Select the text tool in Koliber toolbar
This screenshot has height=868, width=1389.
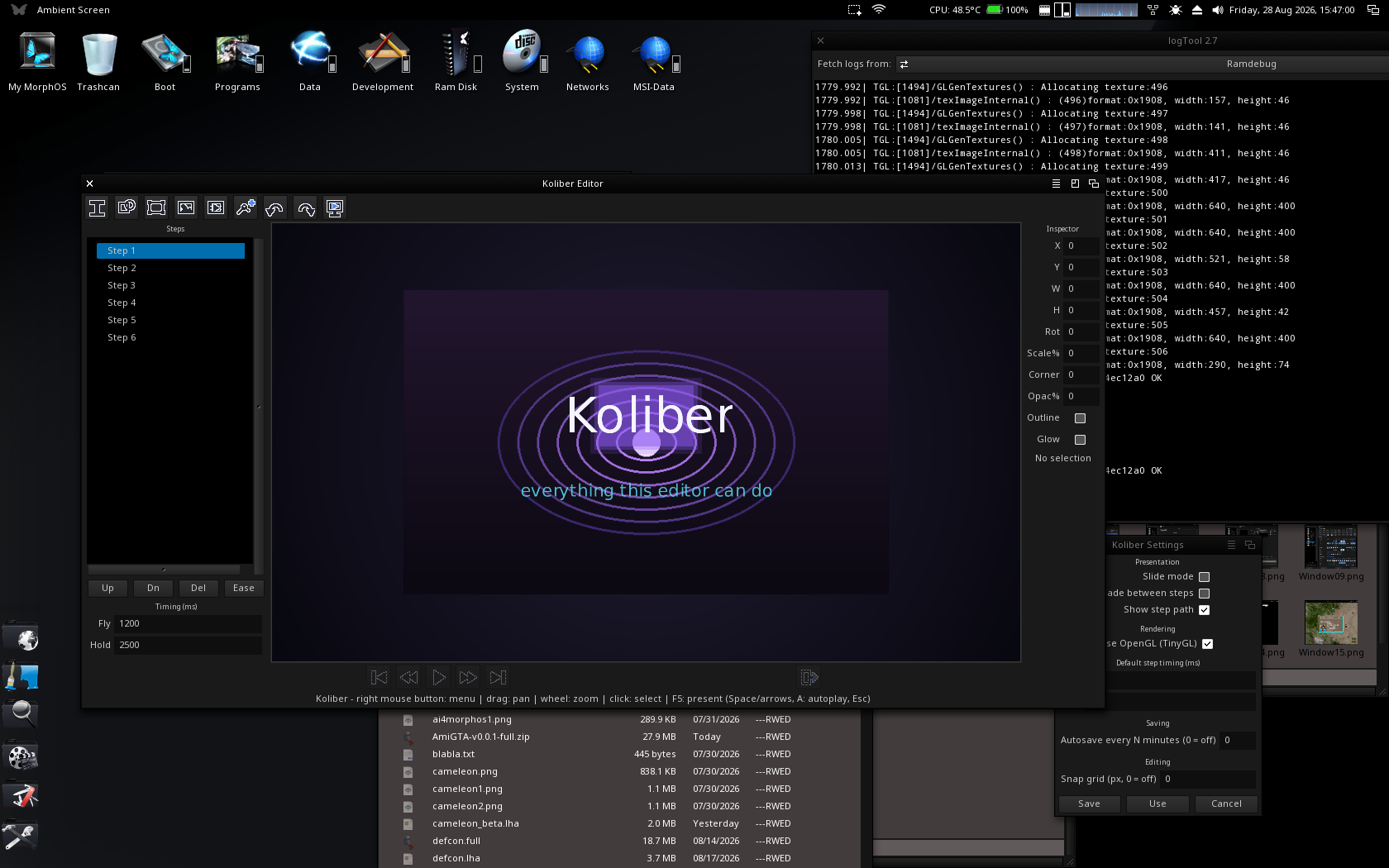tap(97, 208)
